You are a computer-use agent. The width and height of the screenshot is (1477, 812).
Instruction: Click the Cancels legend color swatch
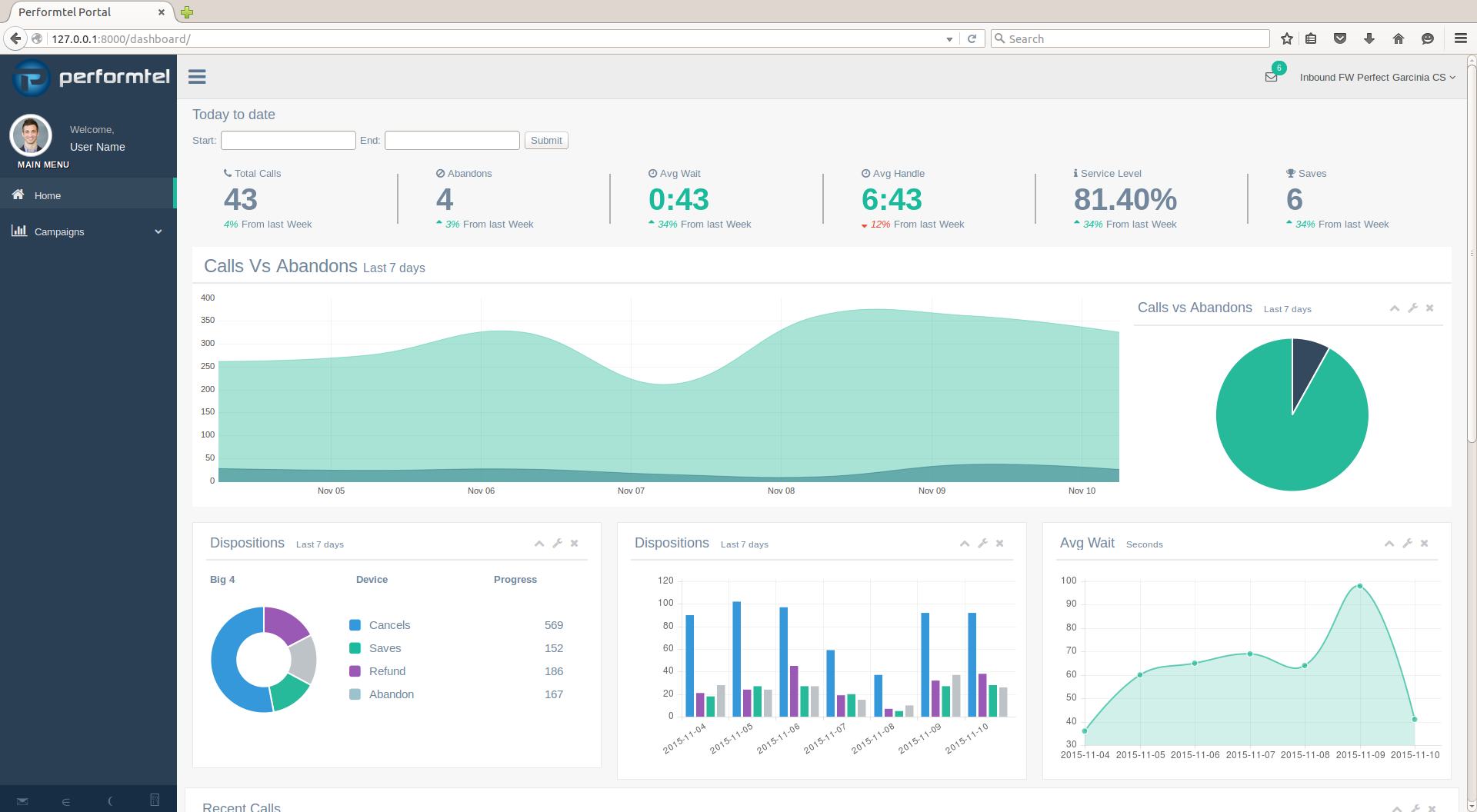click(x=355, y=625)
